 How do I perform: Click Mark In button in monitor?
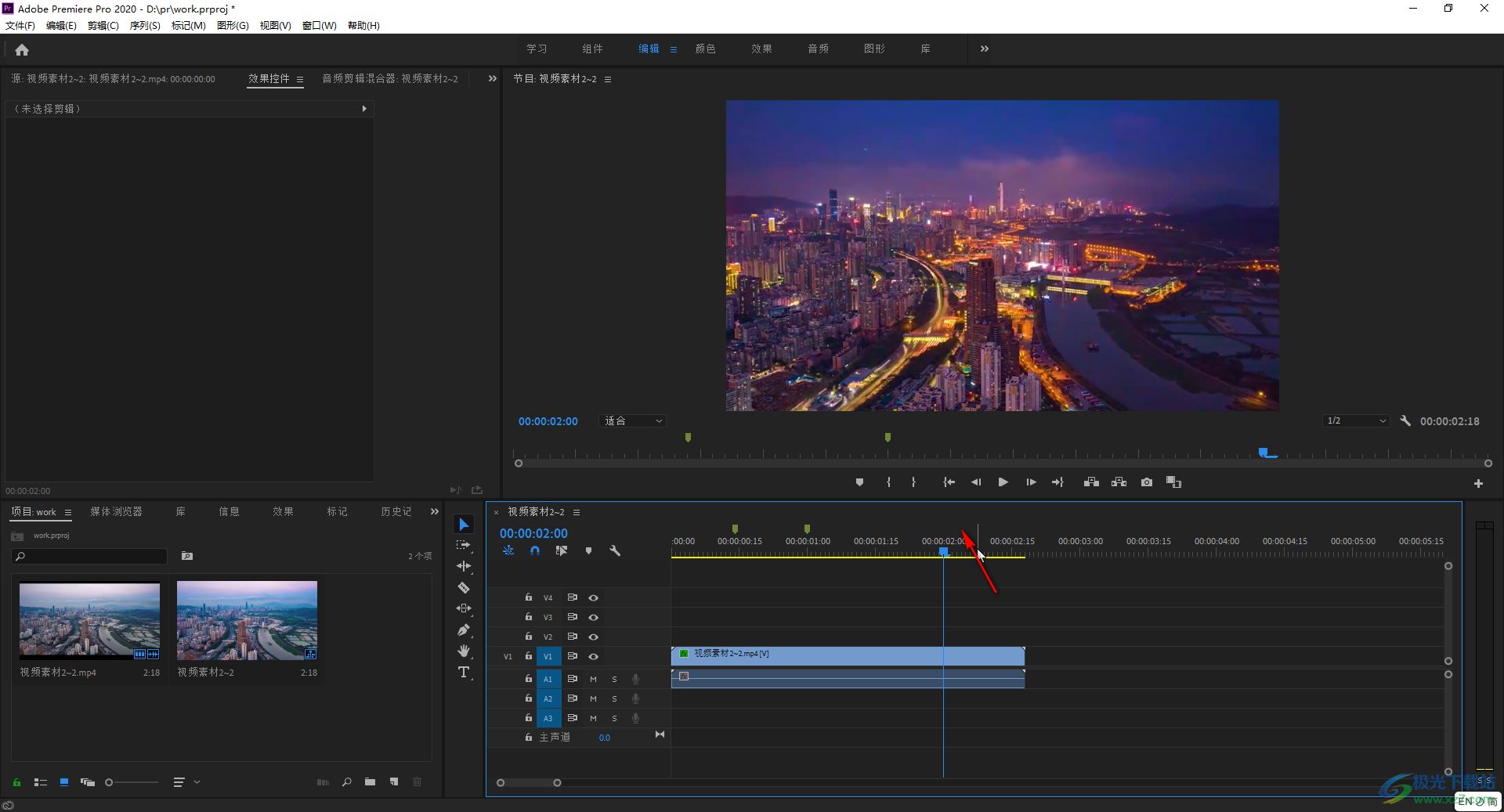coord(888,482)
